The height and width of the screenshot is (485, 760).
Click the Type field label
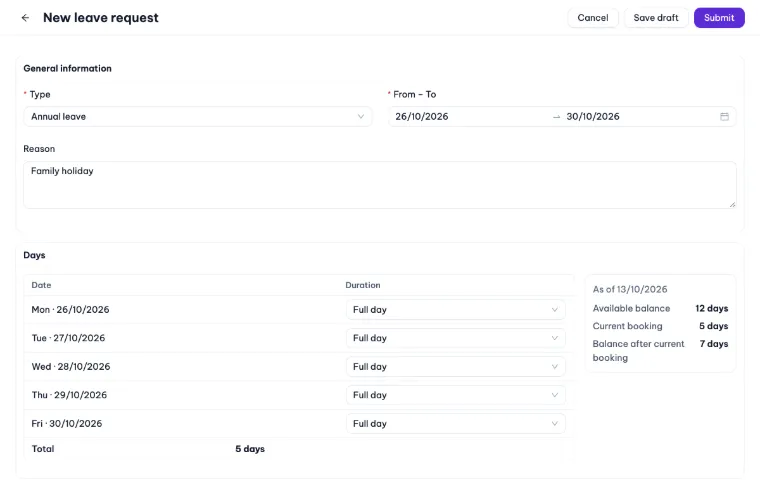(40, 94)
